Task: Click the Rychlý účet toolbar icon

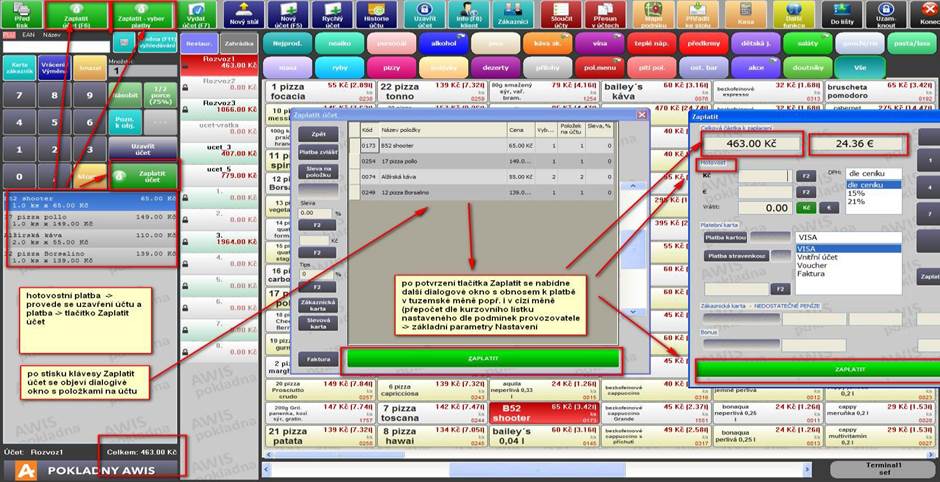Action: (333, 15)
